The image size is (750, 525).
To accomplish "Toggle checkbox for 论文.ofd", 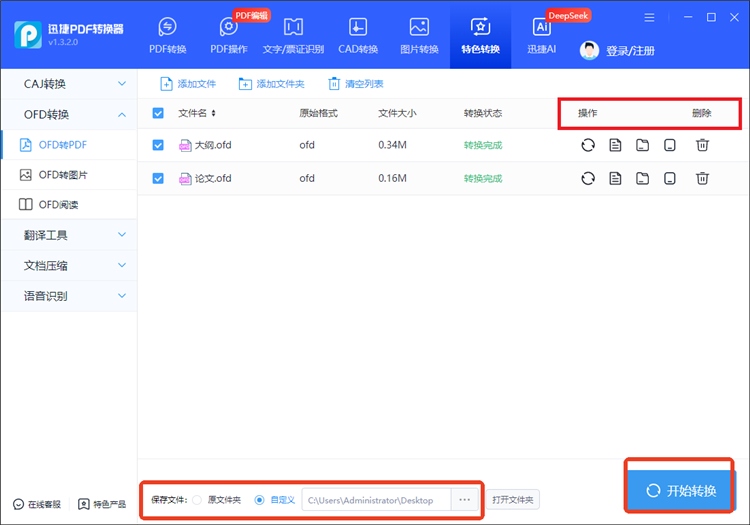I will [x=158, y=178].
